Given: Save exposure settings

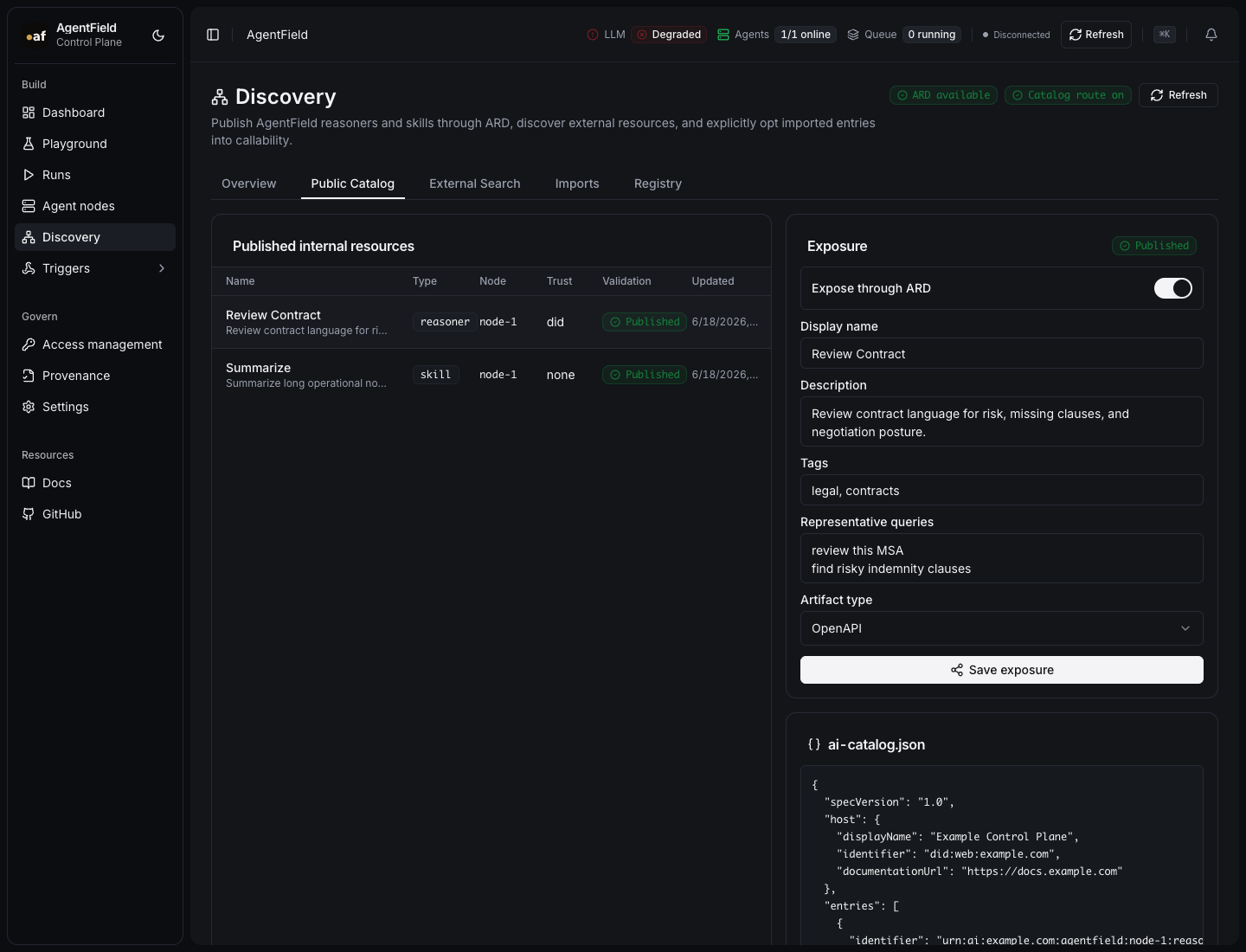Looking at the screenshot, I should click(x=1002, y=670).
